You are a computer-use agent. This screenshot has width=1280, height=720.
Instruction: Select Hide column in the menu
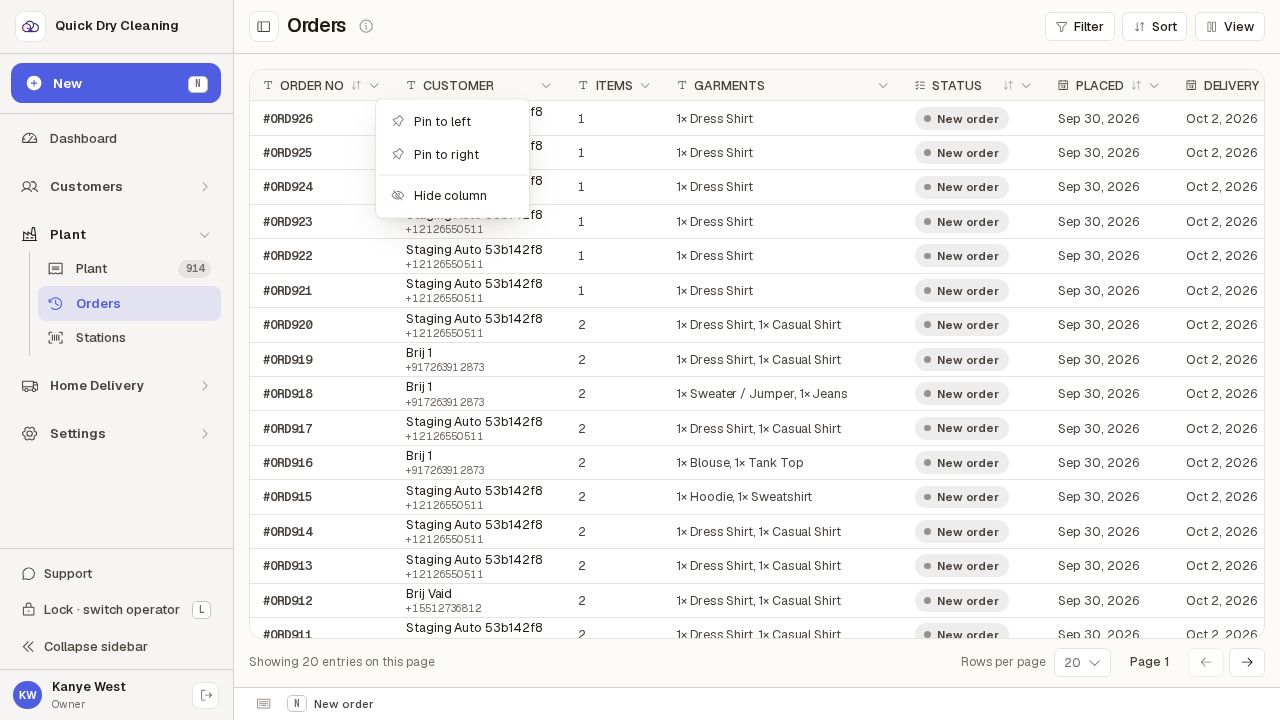(452, 196)
